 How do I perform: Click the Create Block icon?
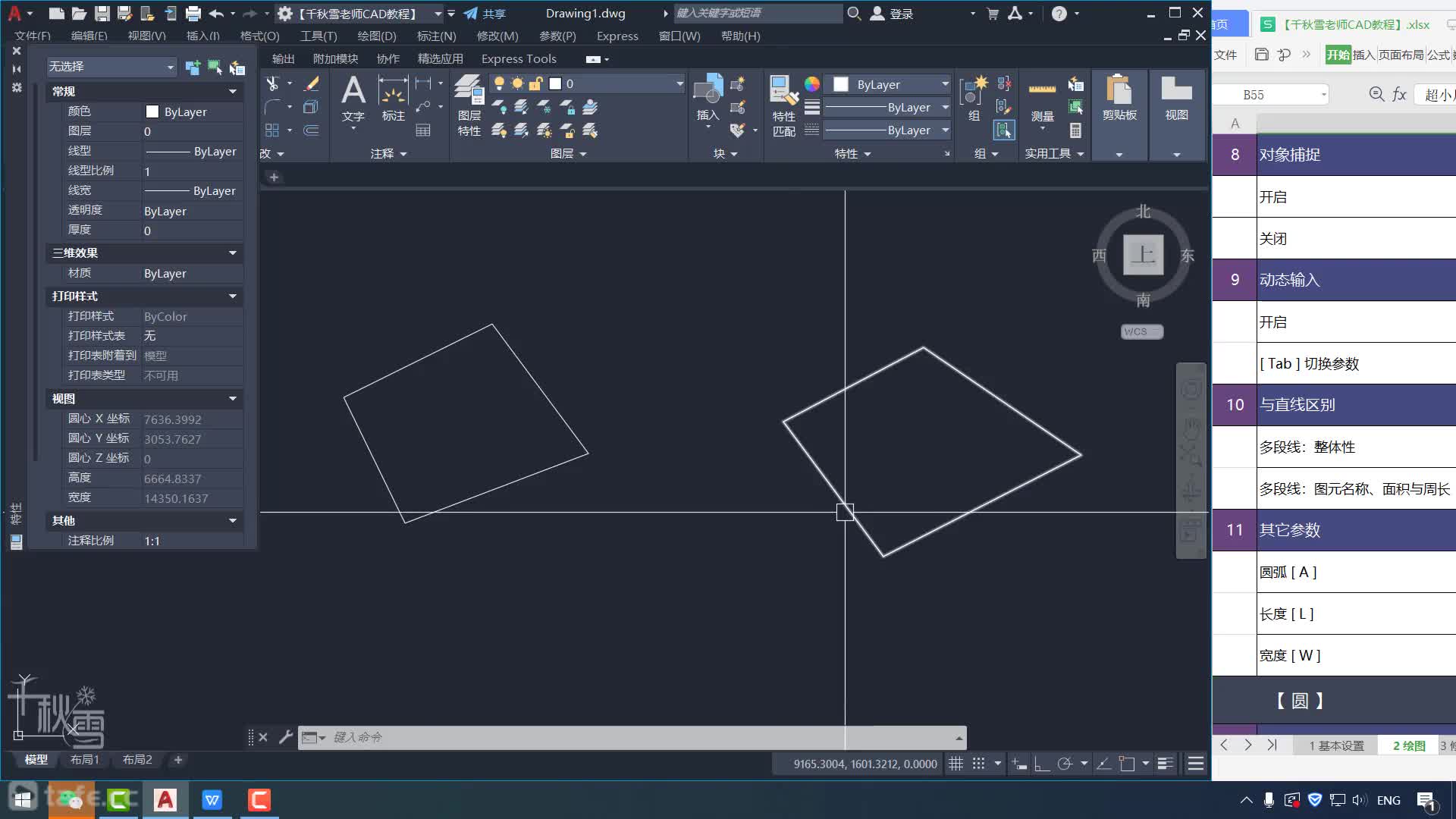[737, 83]
